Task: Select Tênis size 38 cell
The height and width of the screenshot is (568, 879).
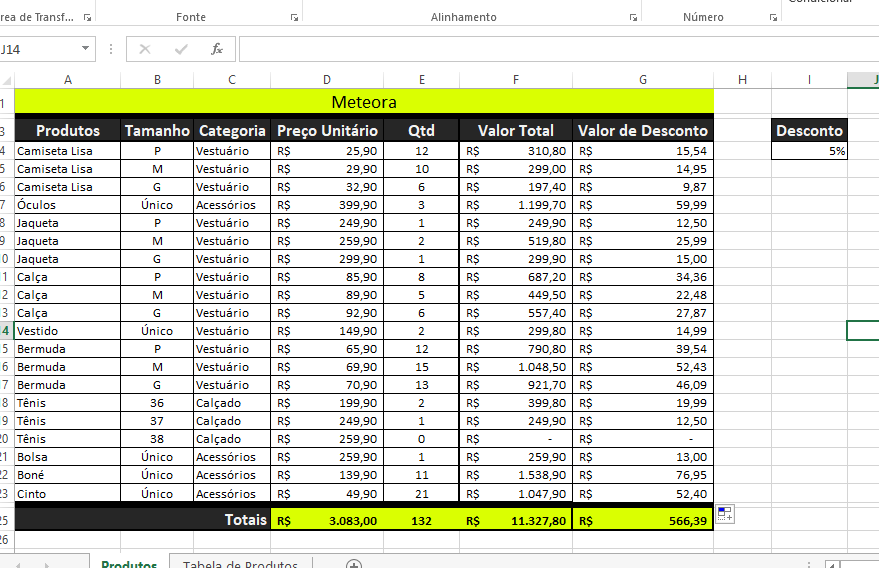Action: pos(158,439)
